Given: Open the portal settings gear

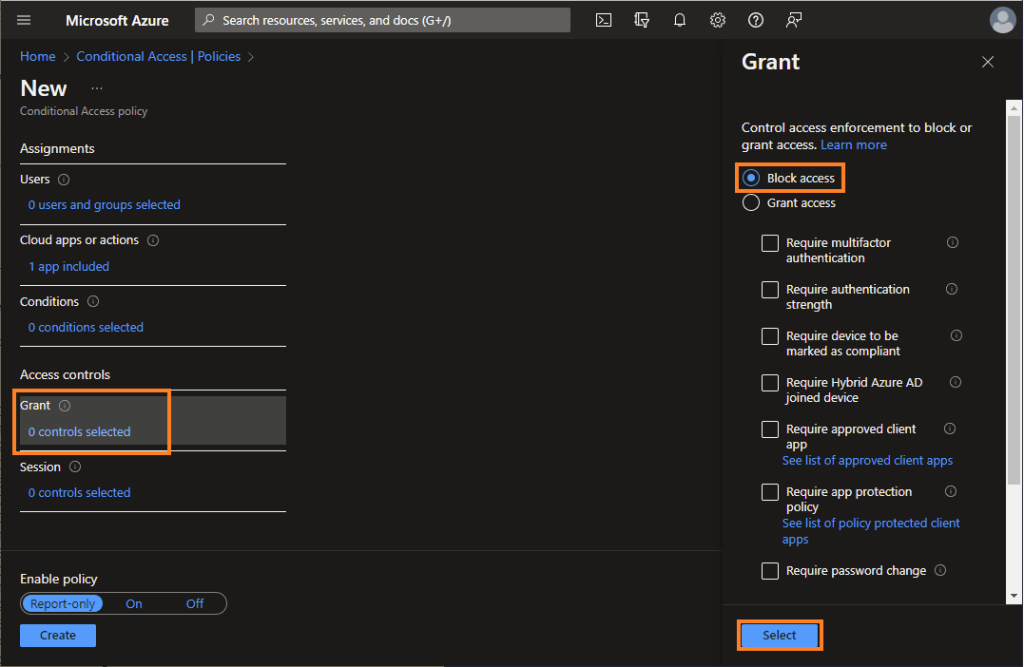Looking at the screenshot, I should (717, 20).
